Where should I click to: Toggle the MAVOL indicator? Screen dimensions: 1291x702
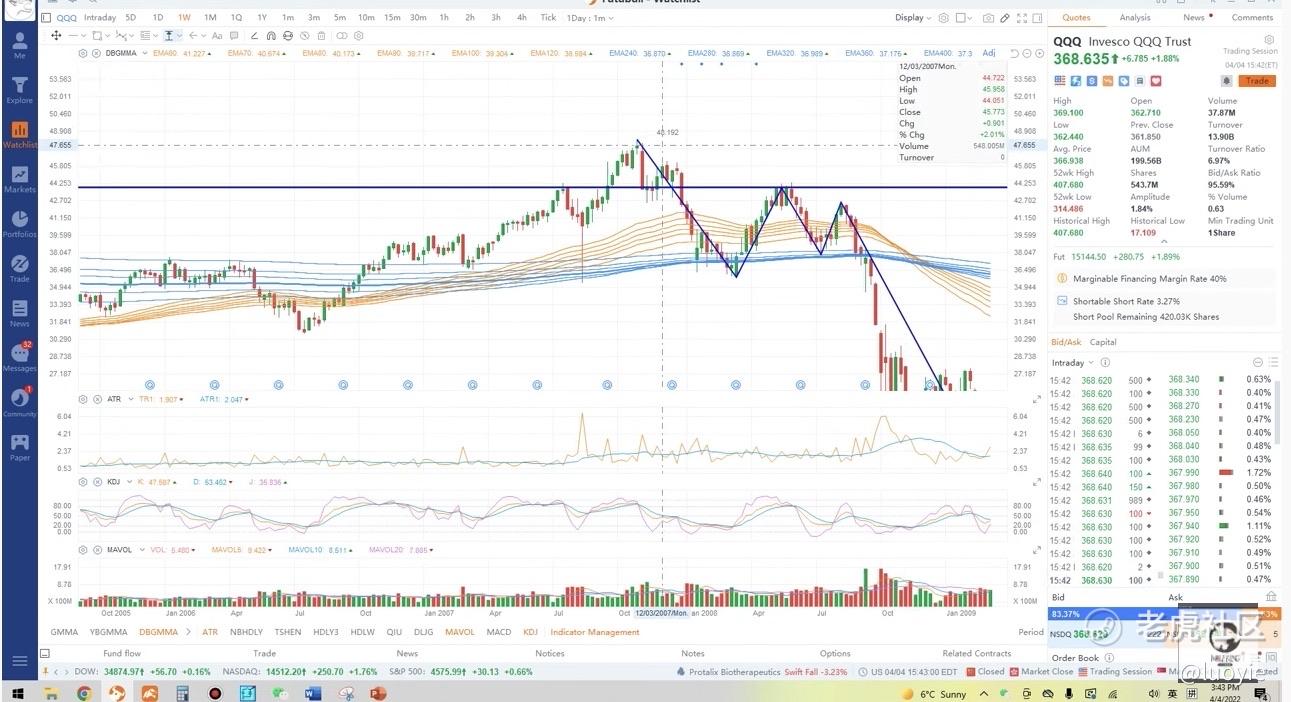click(x=460, y=632)
